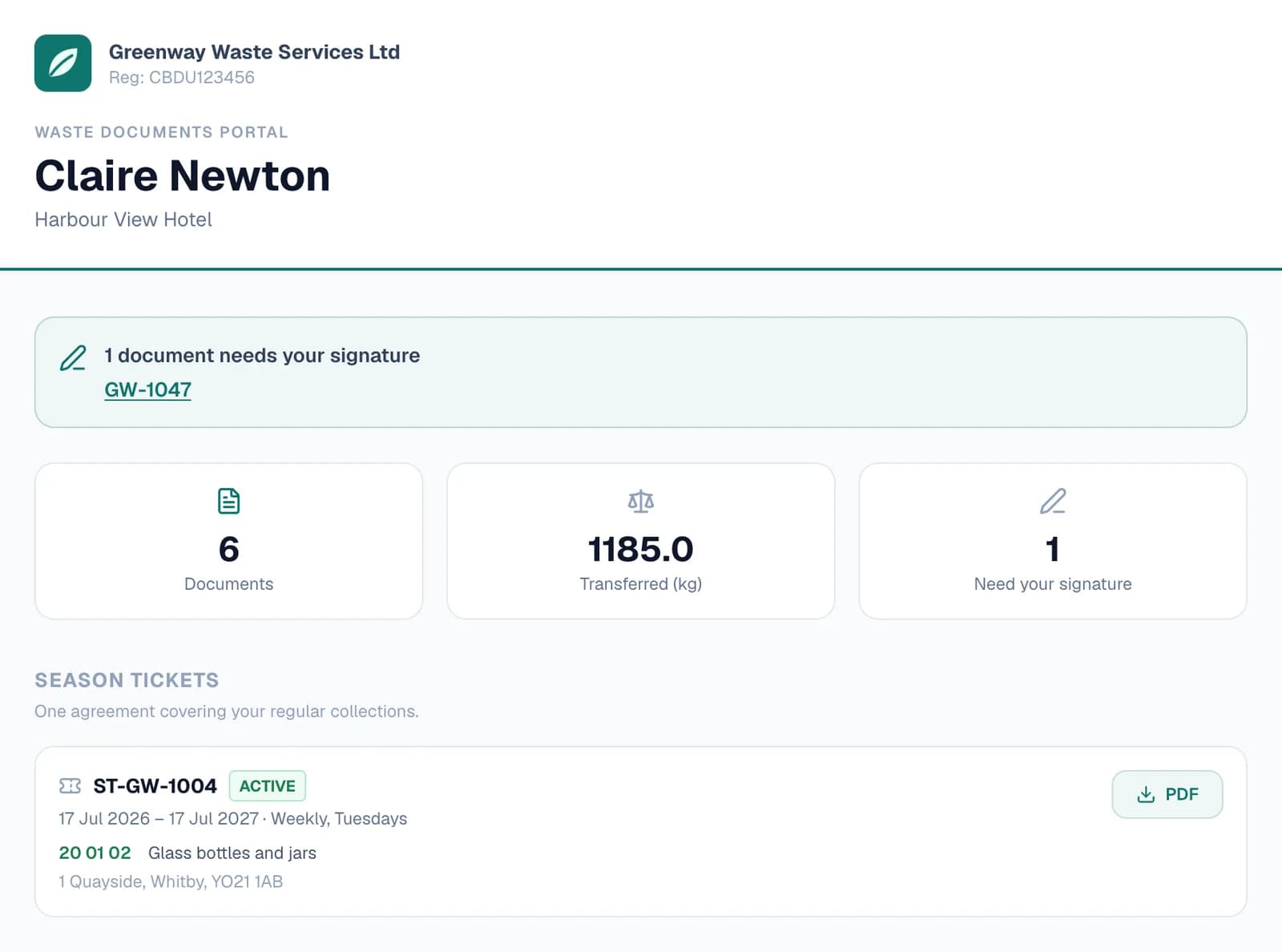
Task: Click the Reg: CBDU123456 registration text
Action: [182, 78]
